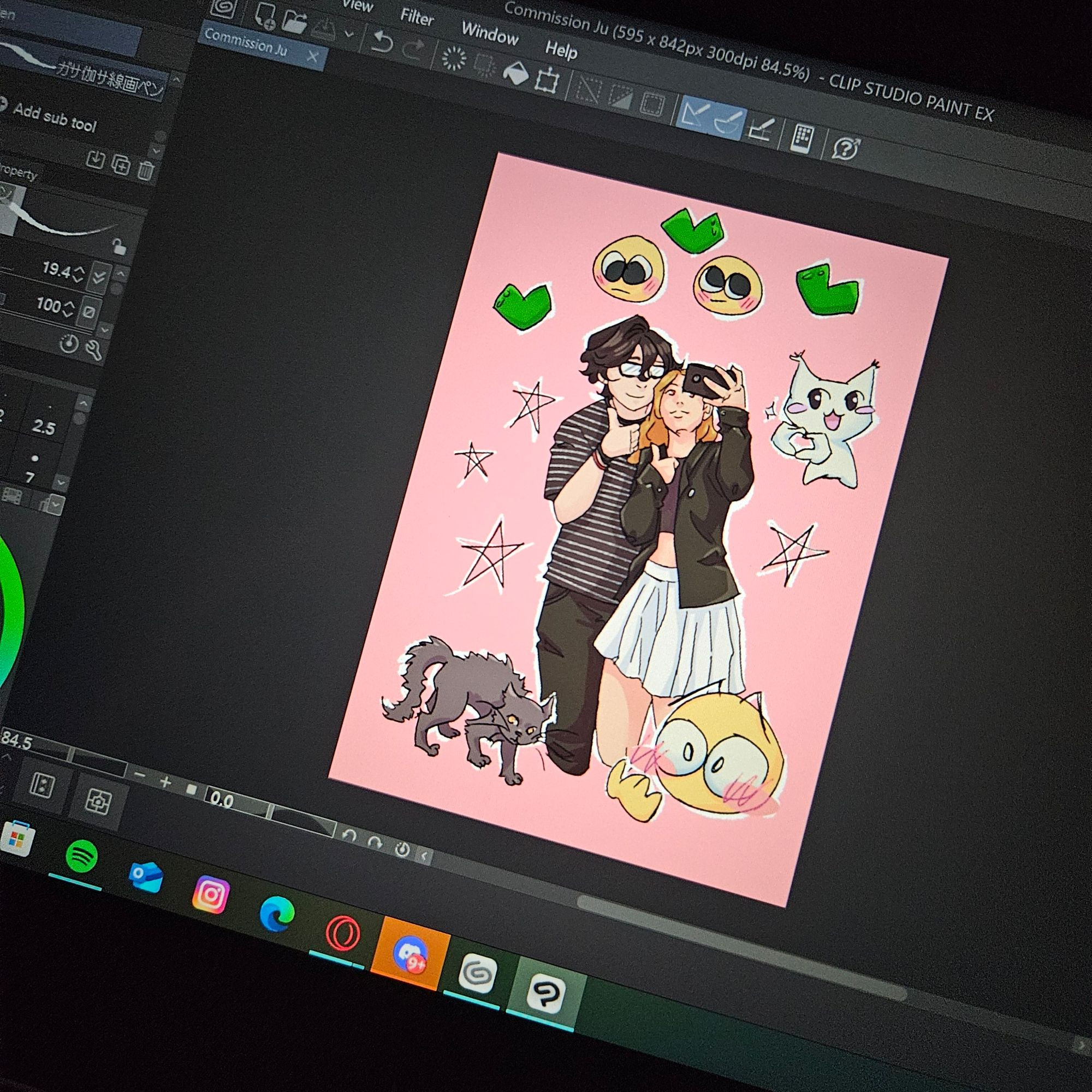
Task: Click the Show Border of Selected Area icon
Action: pyautogui.click(x=652, y=105)
